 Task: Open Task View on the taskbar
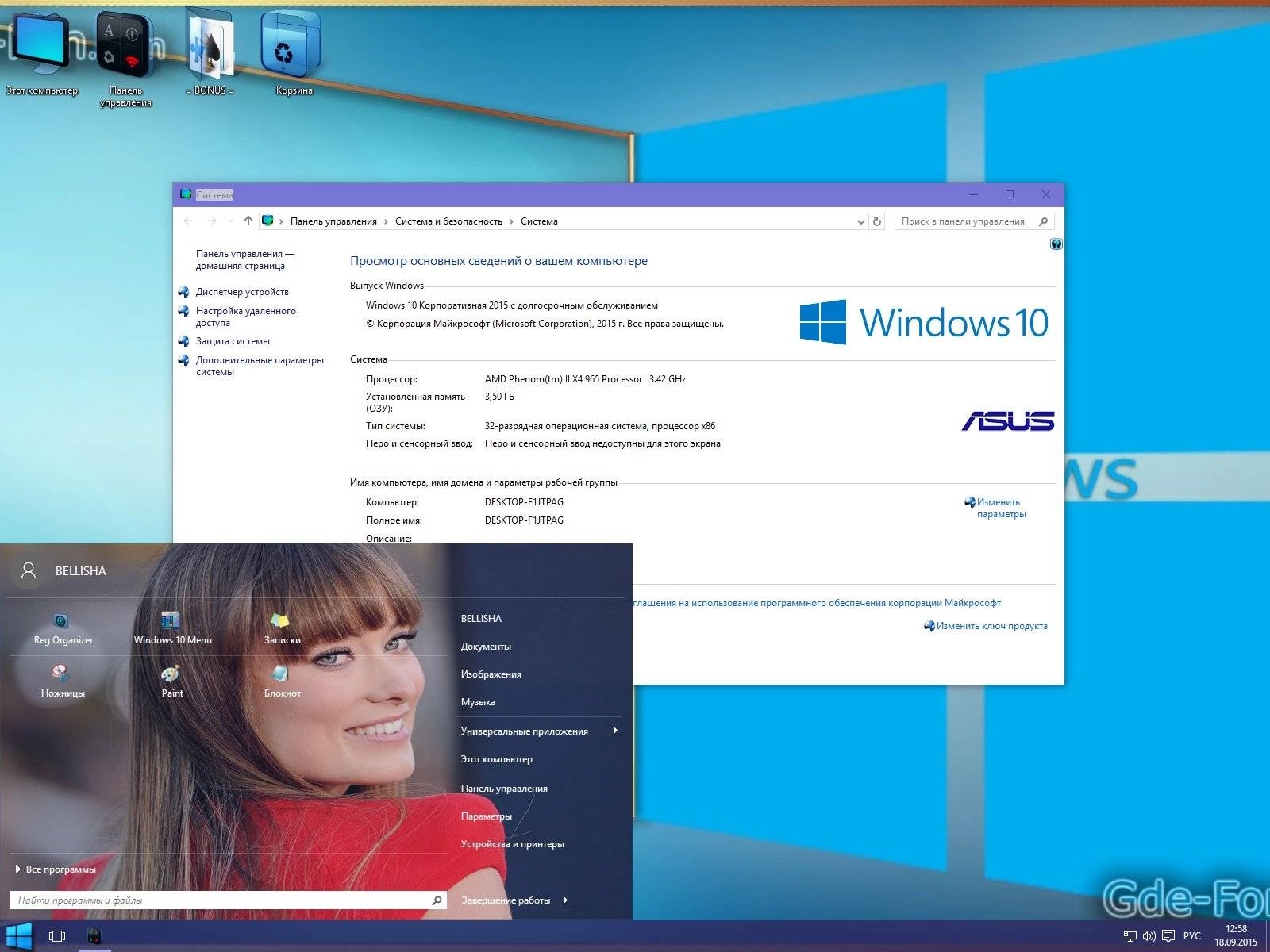(x=57, y=936)
